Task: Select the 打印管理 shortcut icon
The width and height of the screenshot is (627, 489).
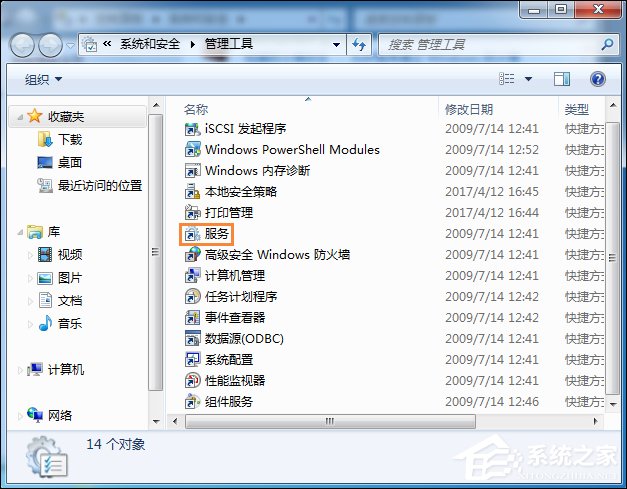Action: (192, 213)
